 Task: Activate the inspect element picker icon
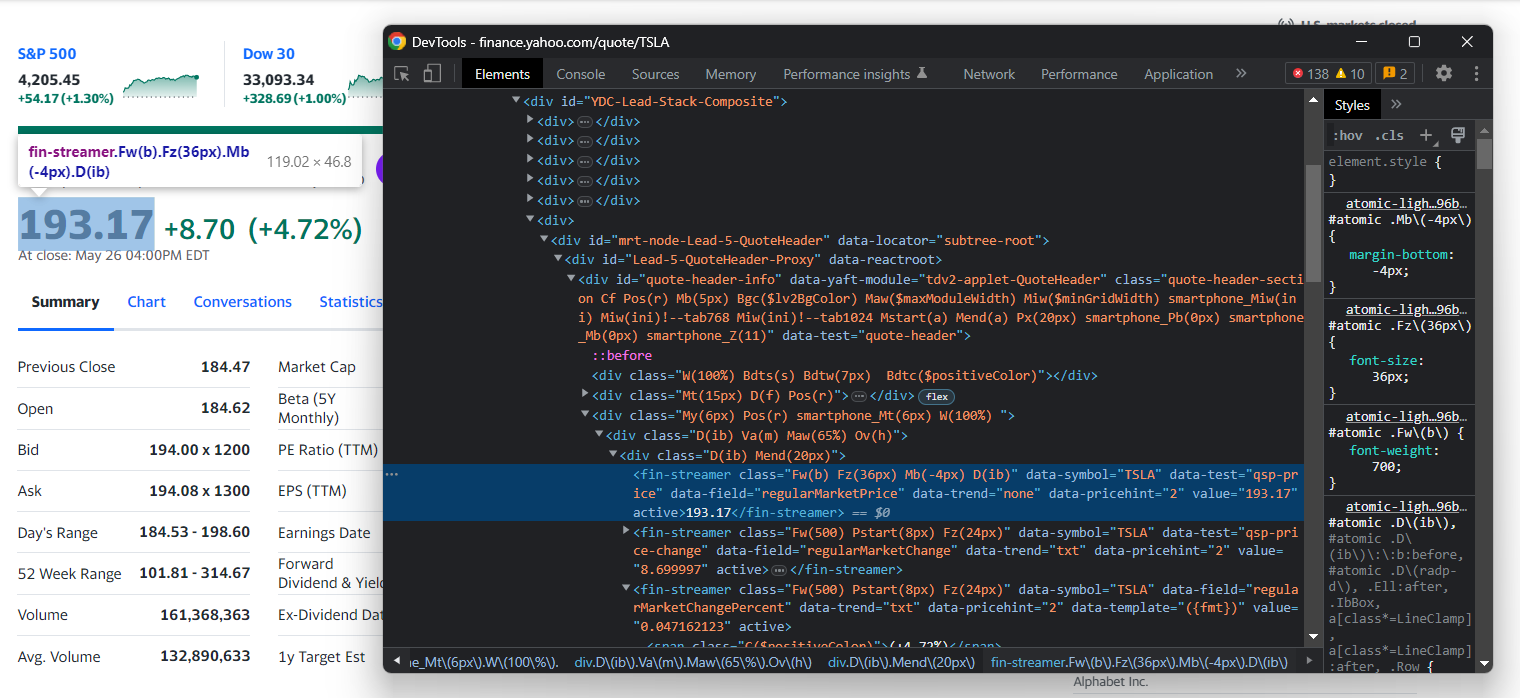point(402,74)
